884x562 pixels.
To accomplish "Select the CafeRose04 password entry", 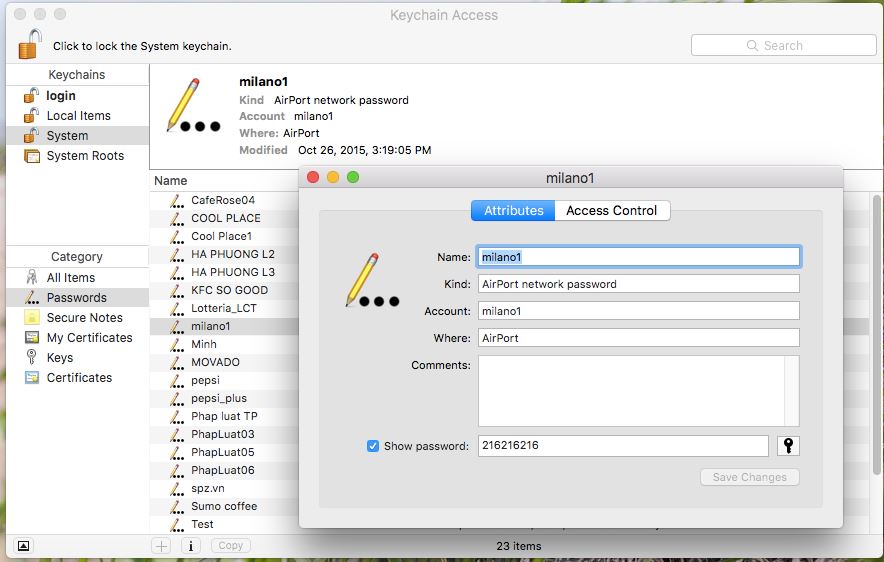I will 224,200.
